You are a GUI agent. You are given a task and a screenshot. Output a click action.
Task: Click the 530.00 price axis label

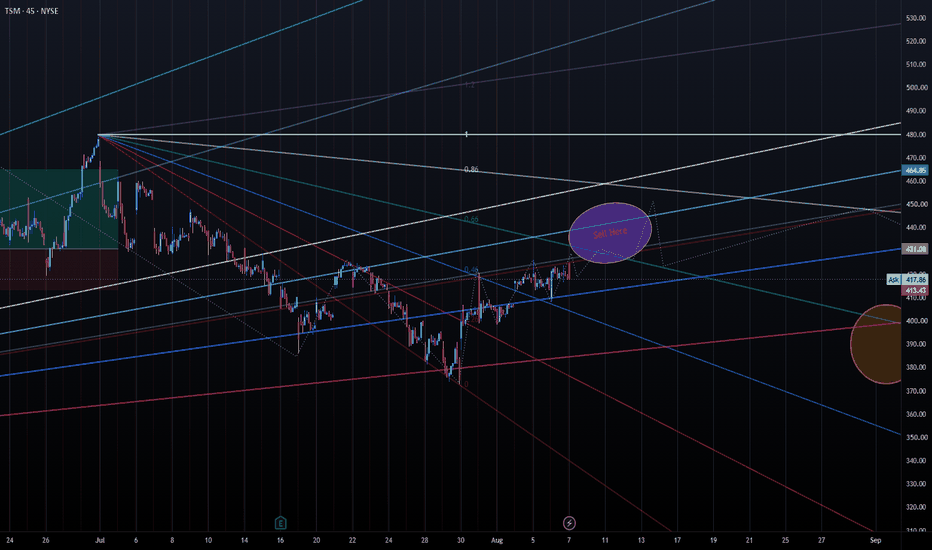[x=916, y=18]
